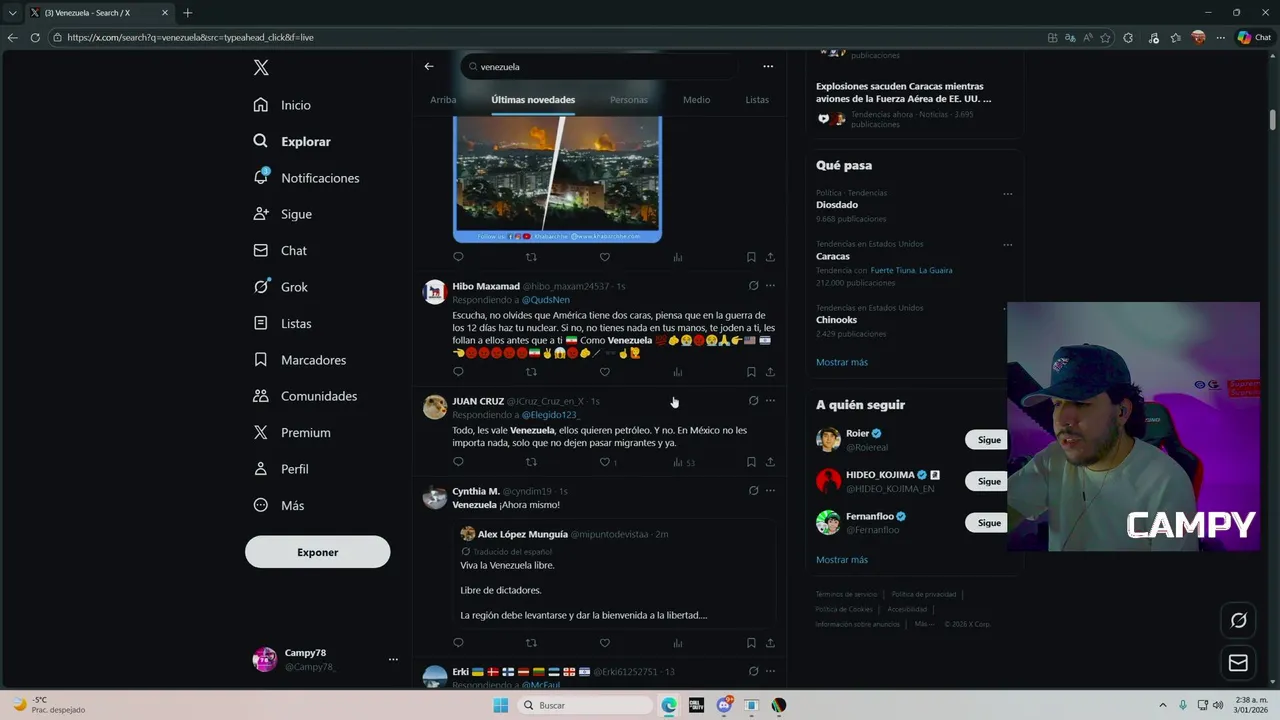
Task: Open Premium page
Action: pos(292,433)
